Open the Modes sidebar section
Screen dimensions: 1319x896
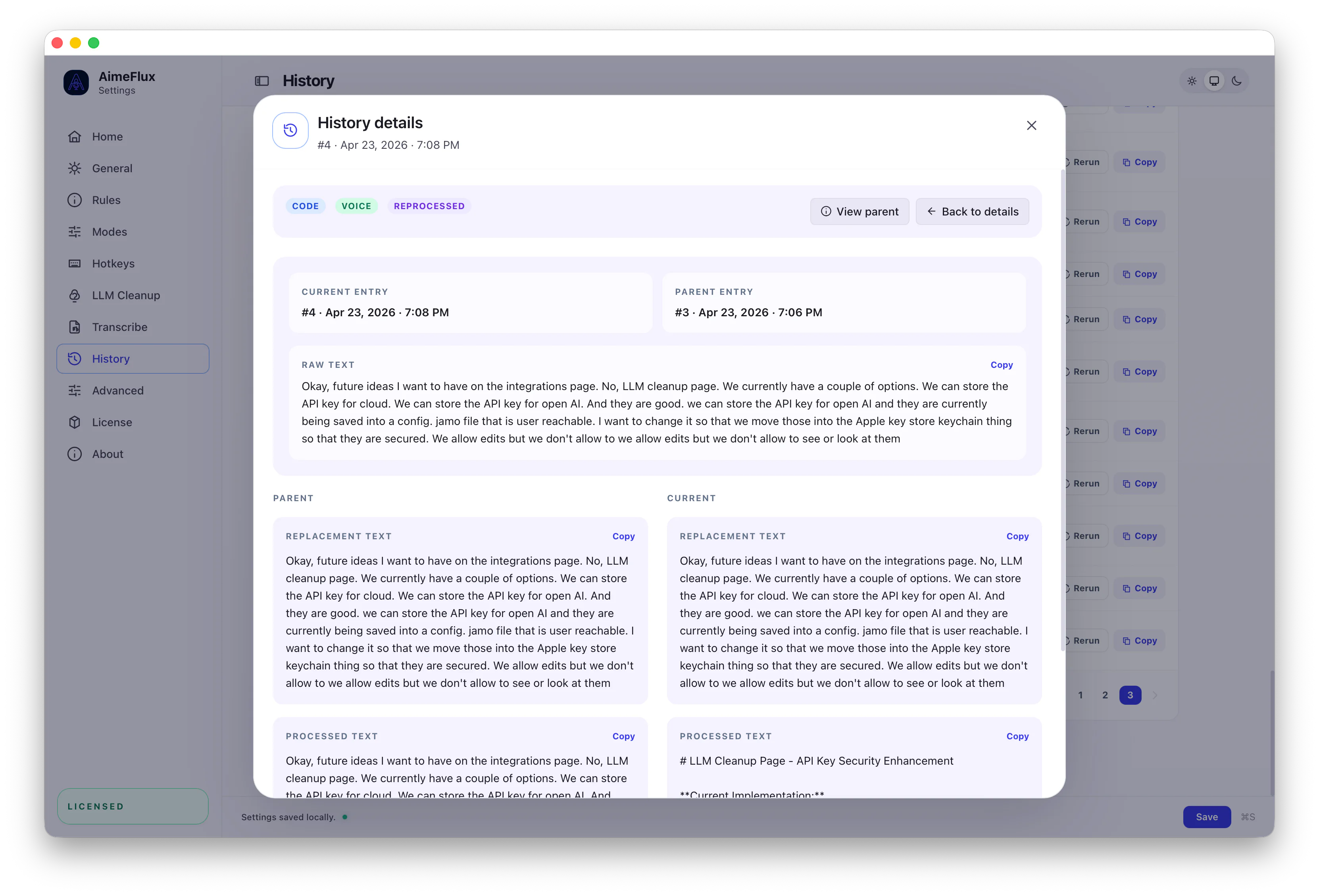pyautogui.click(x=133, y=232)
